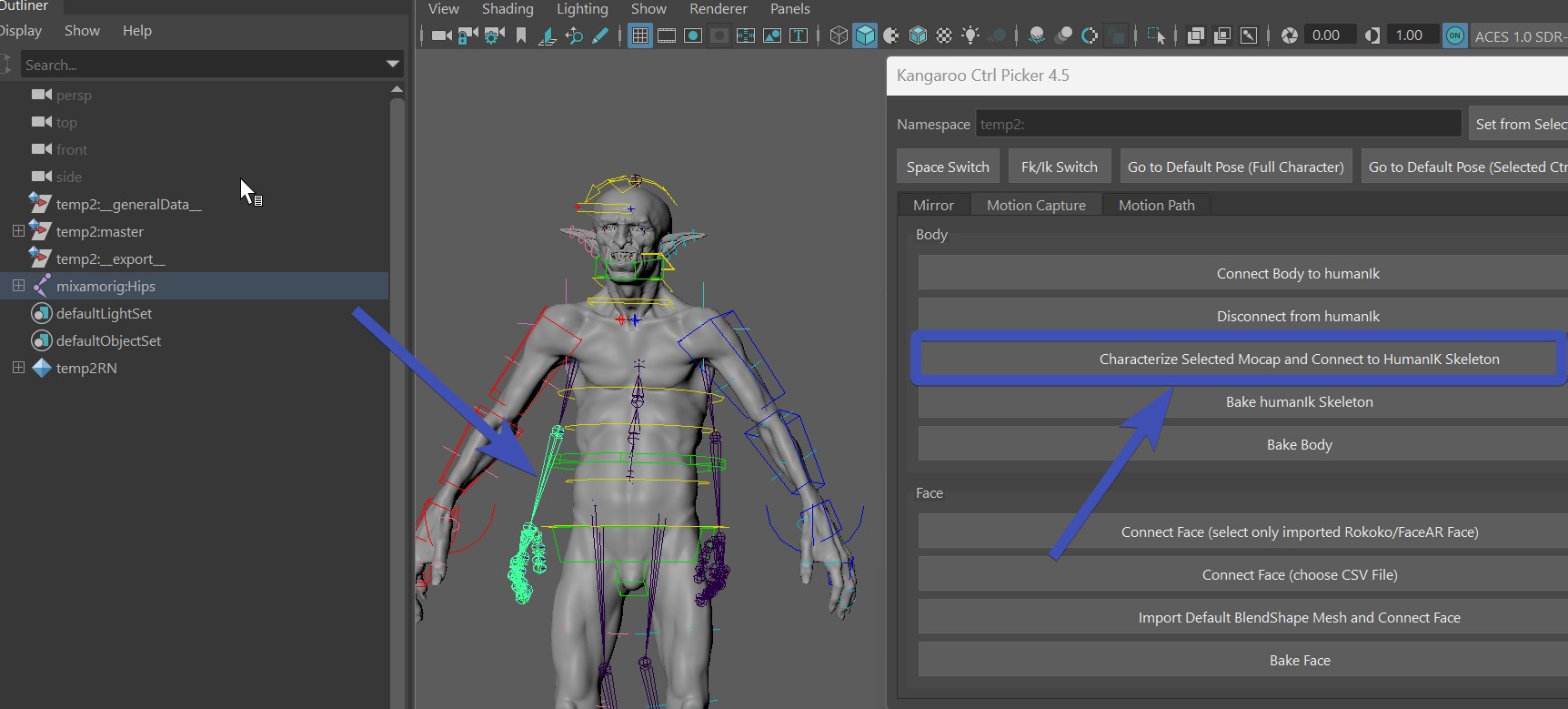Click Connect Face (choose CSV File) button
This screenshot has height=709, width=1568.
pyautogui.click(x=1242, y=574)
